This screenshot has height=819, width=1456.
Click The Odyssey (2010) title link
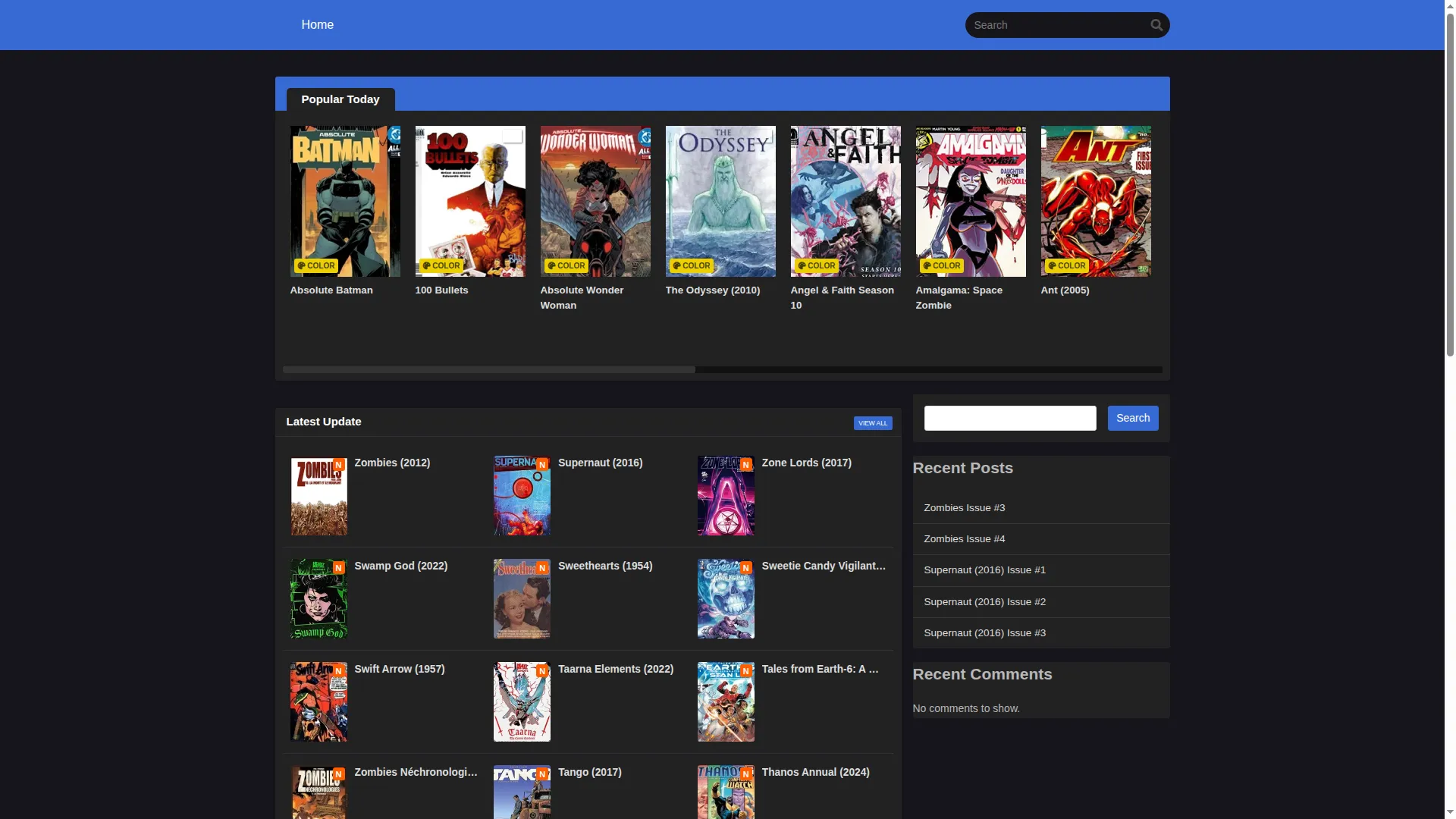coord(713,290)
